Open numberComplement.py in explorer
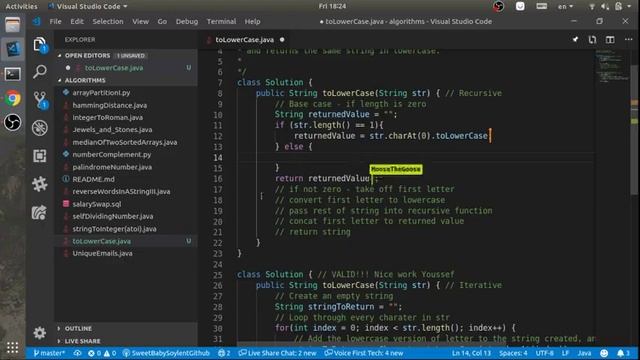 126,155
